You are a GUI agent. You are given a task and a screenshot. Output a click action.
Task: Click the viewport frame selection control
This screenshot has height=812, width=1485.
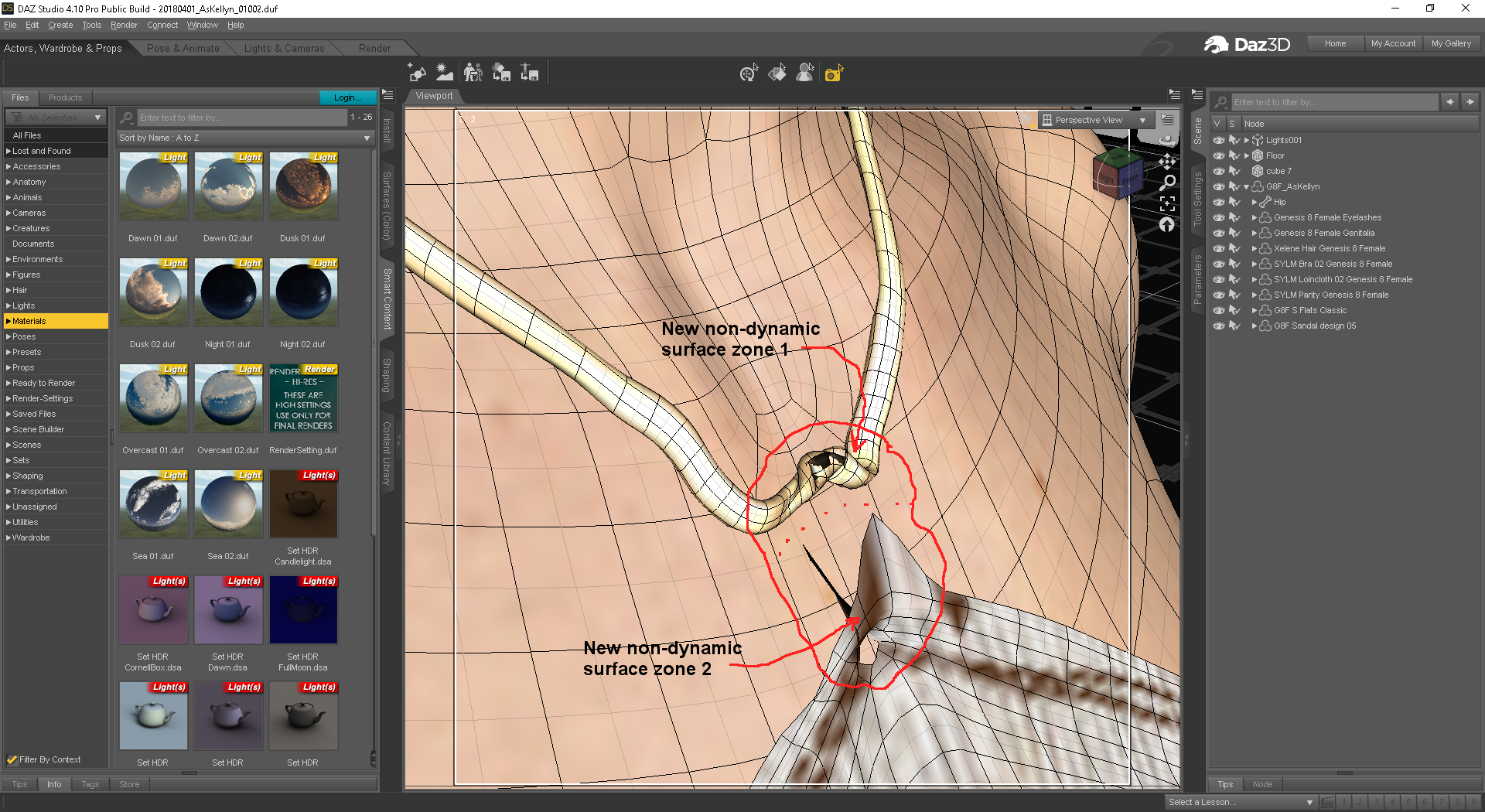(x=1167, y=203)
